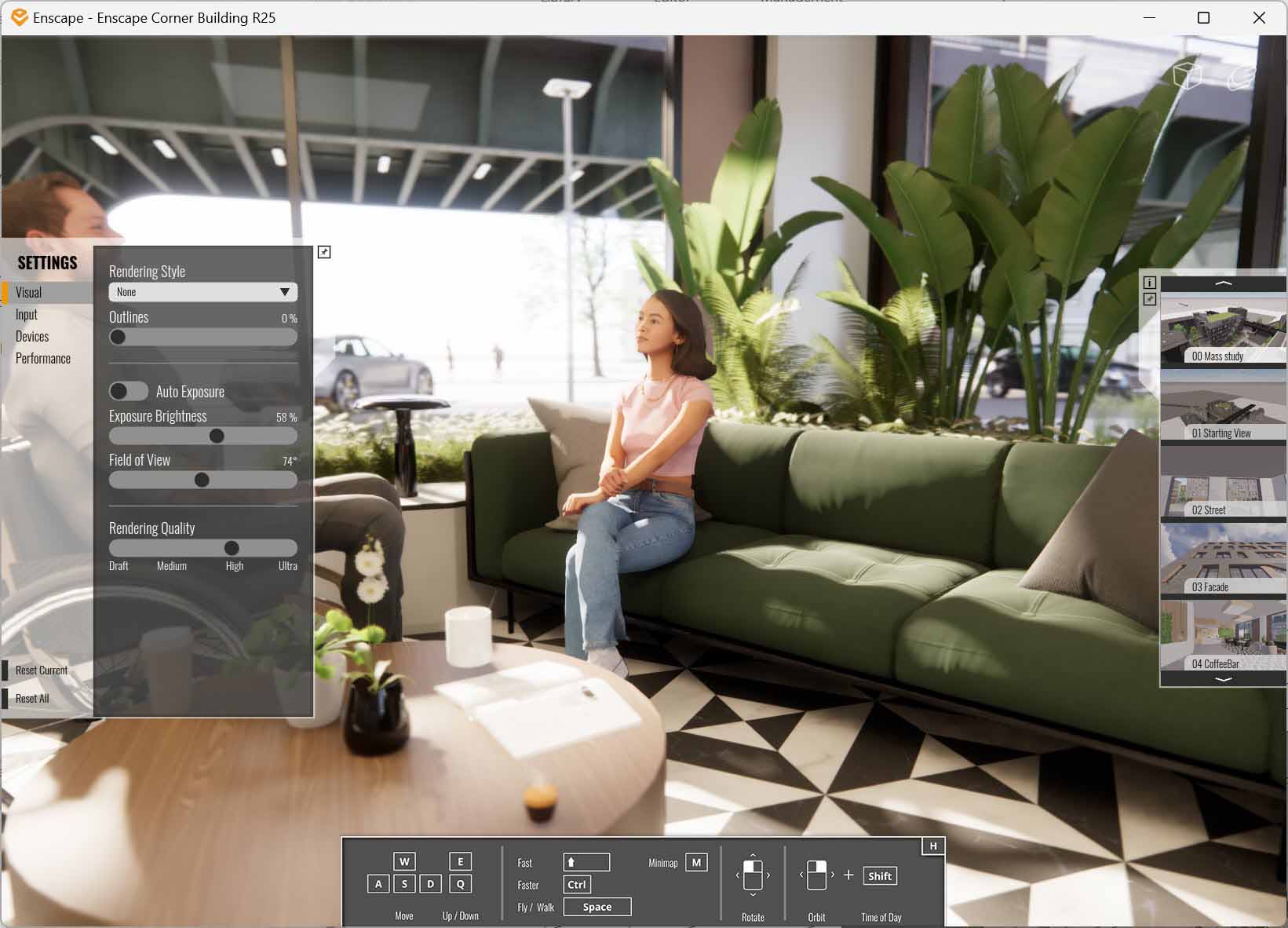Pin the Settings panel using the pin icon
This screenshot has width=1288, height=928.
click(323, 252)
